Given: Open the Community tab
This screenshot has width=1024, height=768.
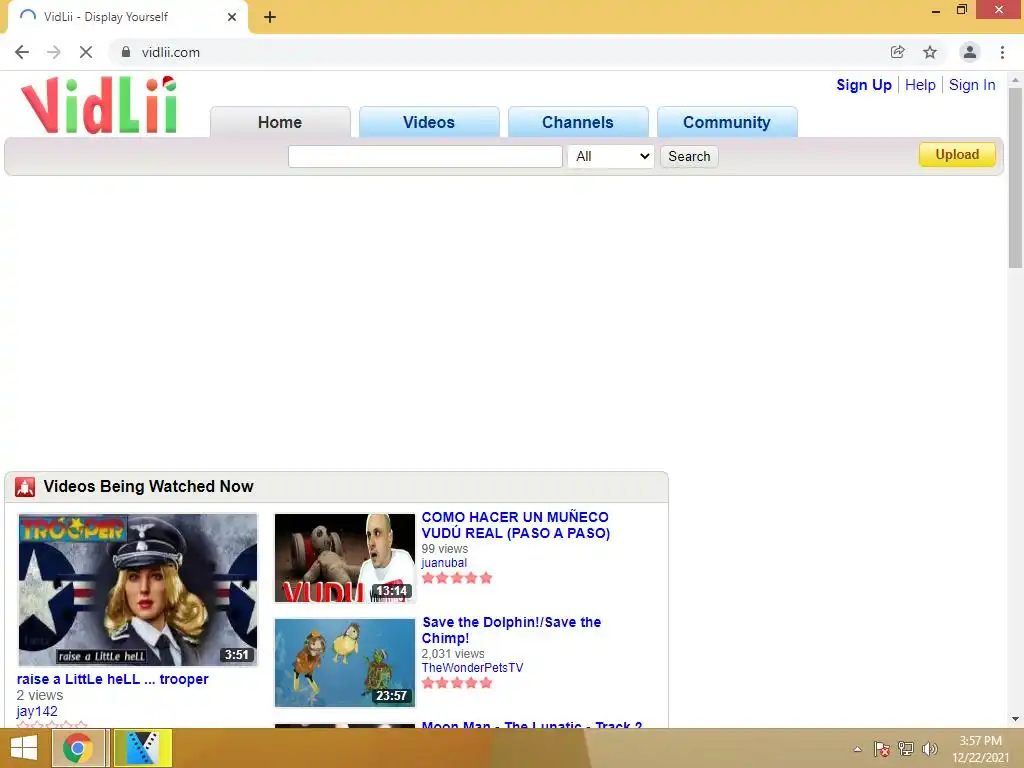Looking at the screenshot, I should coord(727,122).
